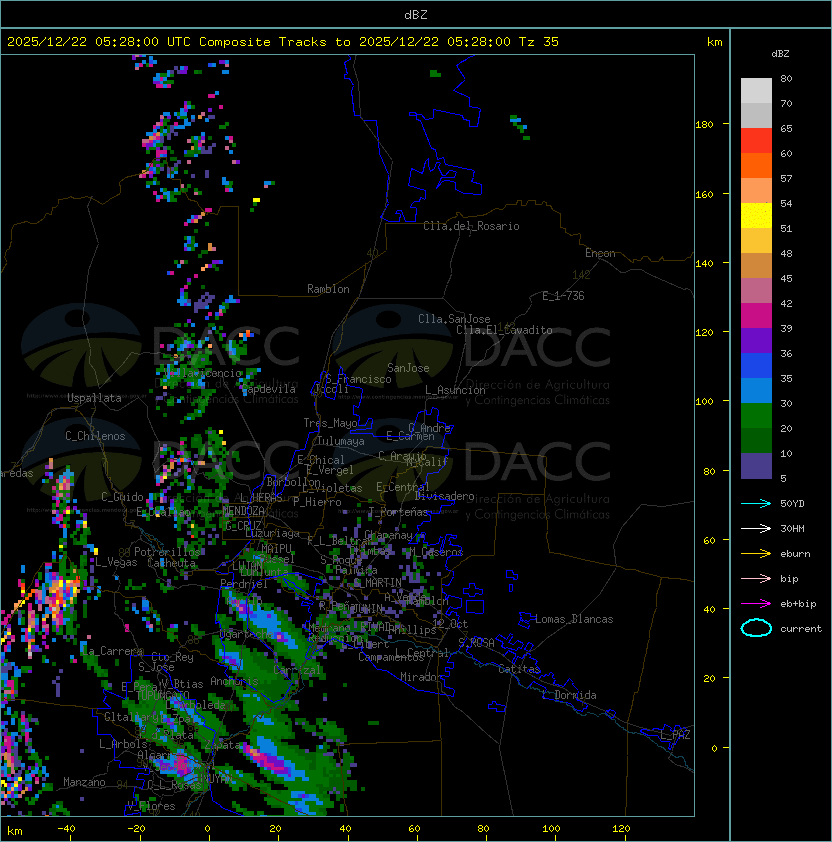Click the 'L_PAZ' label at right edge
This screenshot has height=842, width=832.
tap(675, 735)
